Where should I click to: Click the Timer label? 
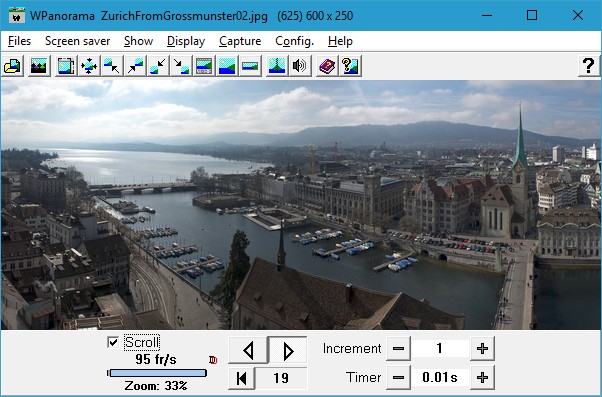pos(364,377)
